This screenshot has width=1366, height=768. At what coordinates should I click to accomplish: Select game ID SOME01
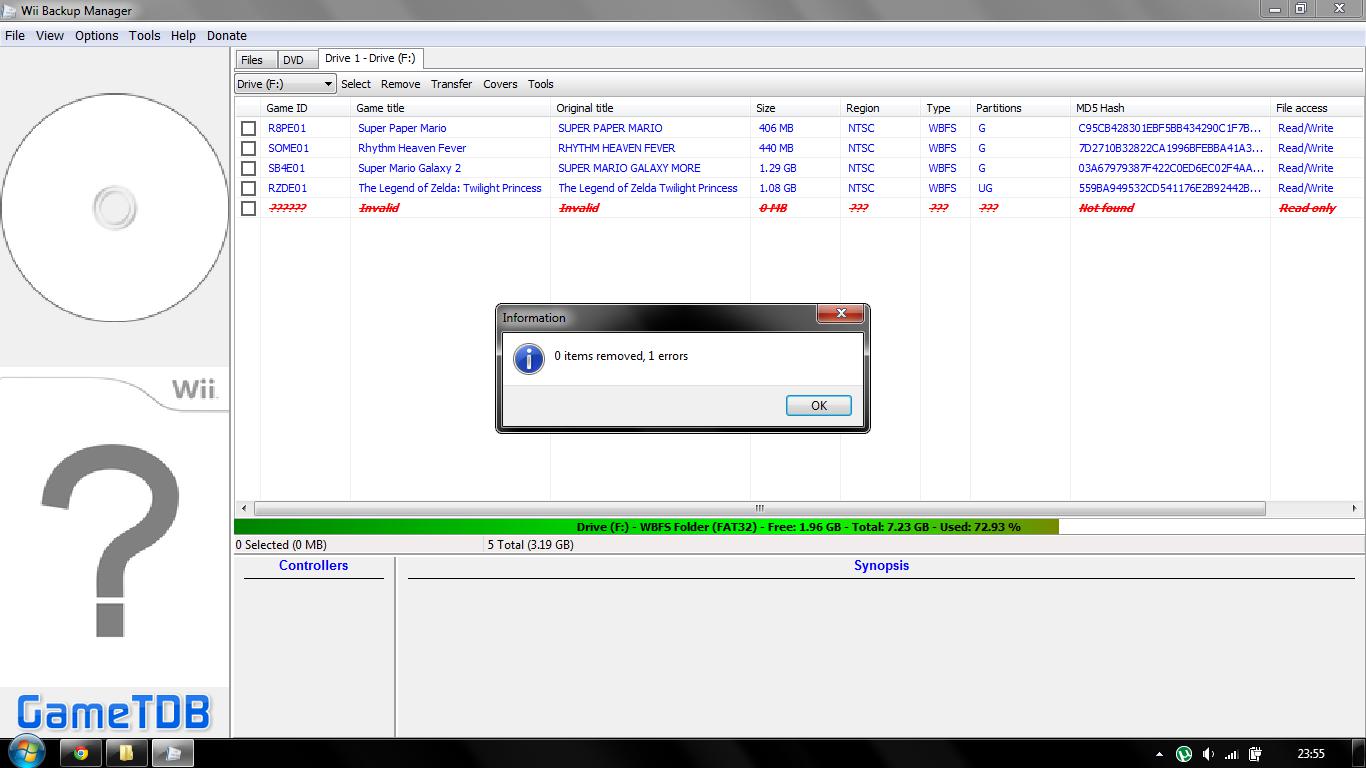tap(288, 148)
